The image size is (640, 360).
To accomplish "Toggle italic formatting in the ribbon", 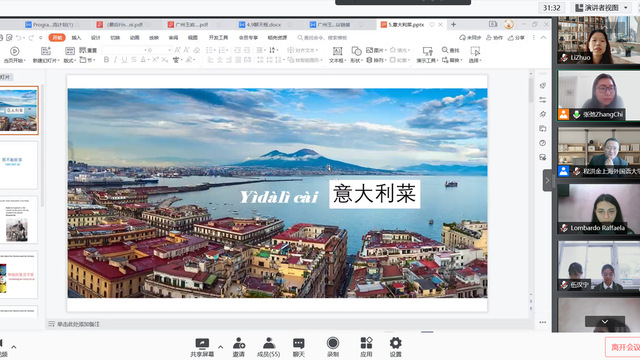I will [116, 60].
